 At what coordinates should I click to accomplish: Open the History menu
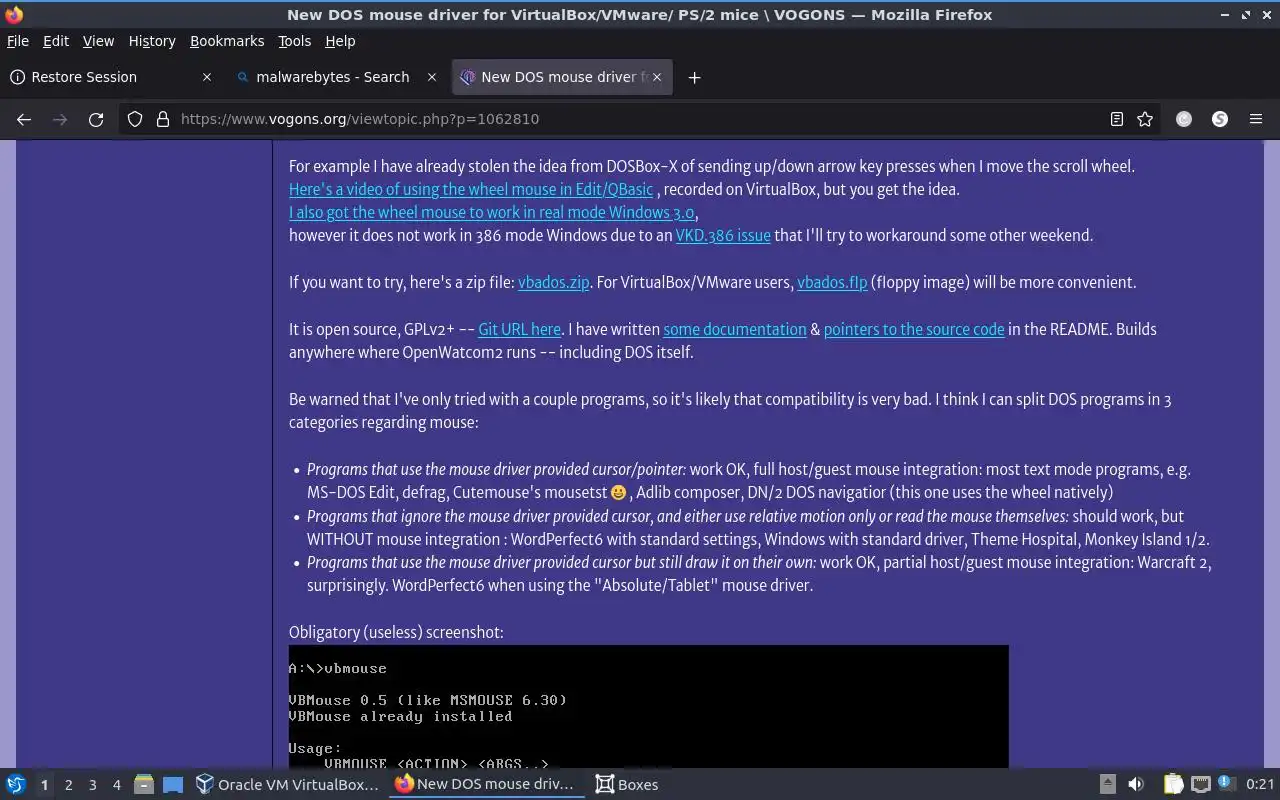152,41
